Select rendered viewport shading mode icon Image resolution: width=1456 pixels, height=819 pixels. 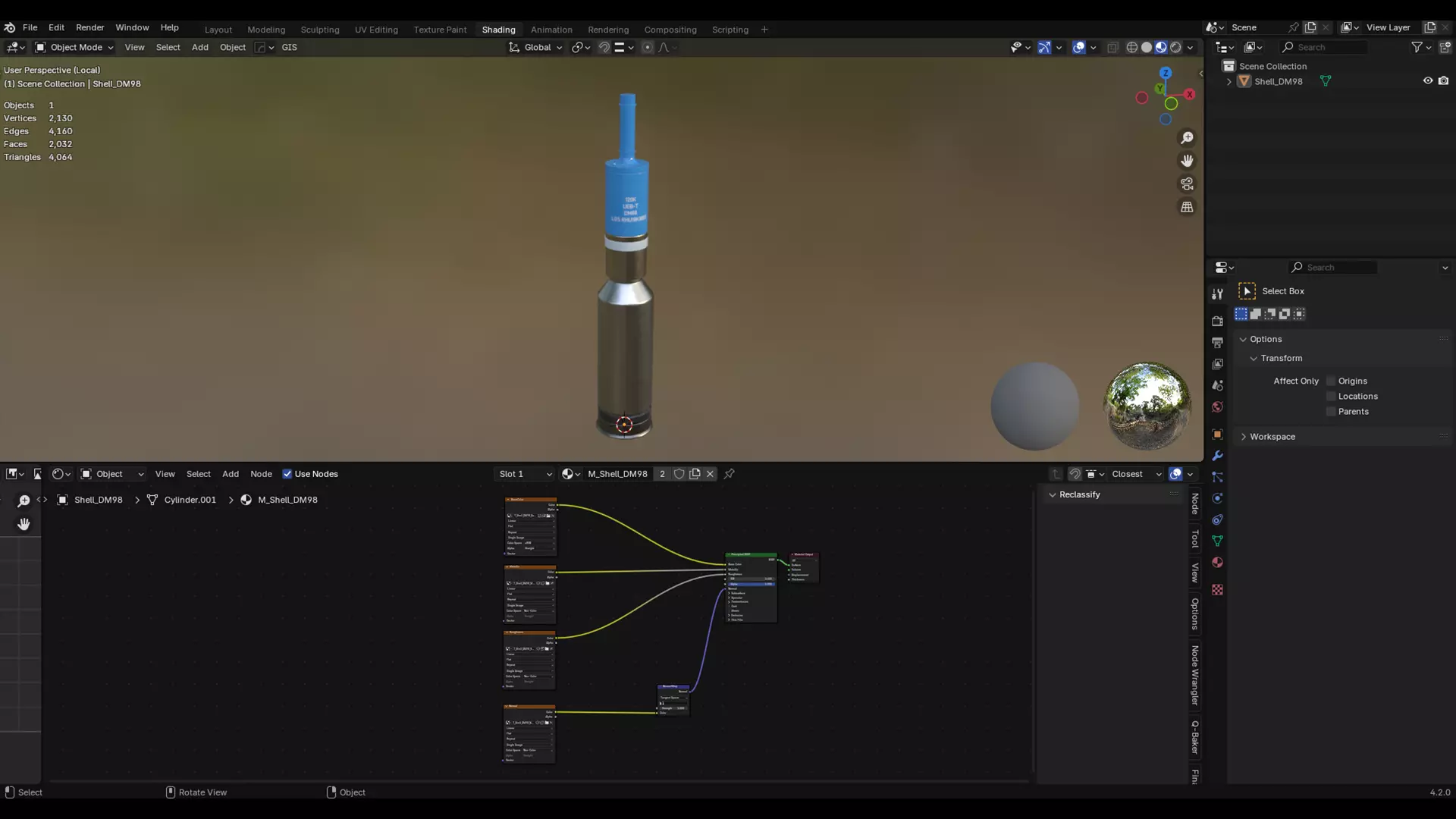point(1175,47)
